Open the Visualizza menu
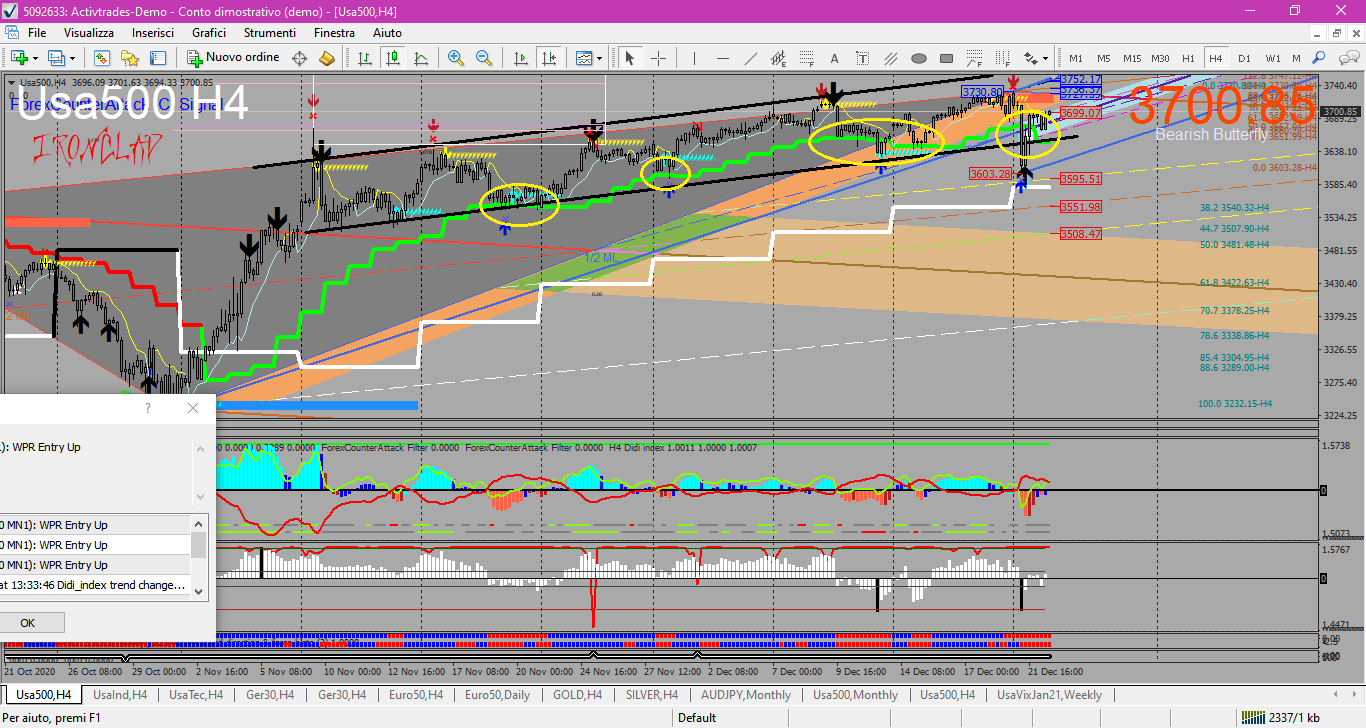The width and height of the screenshot is (1366, 728). (89, 33)
